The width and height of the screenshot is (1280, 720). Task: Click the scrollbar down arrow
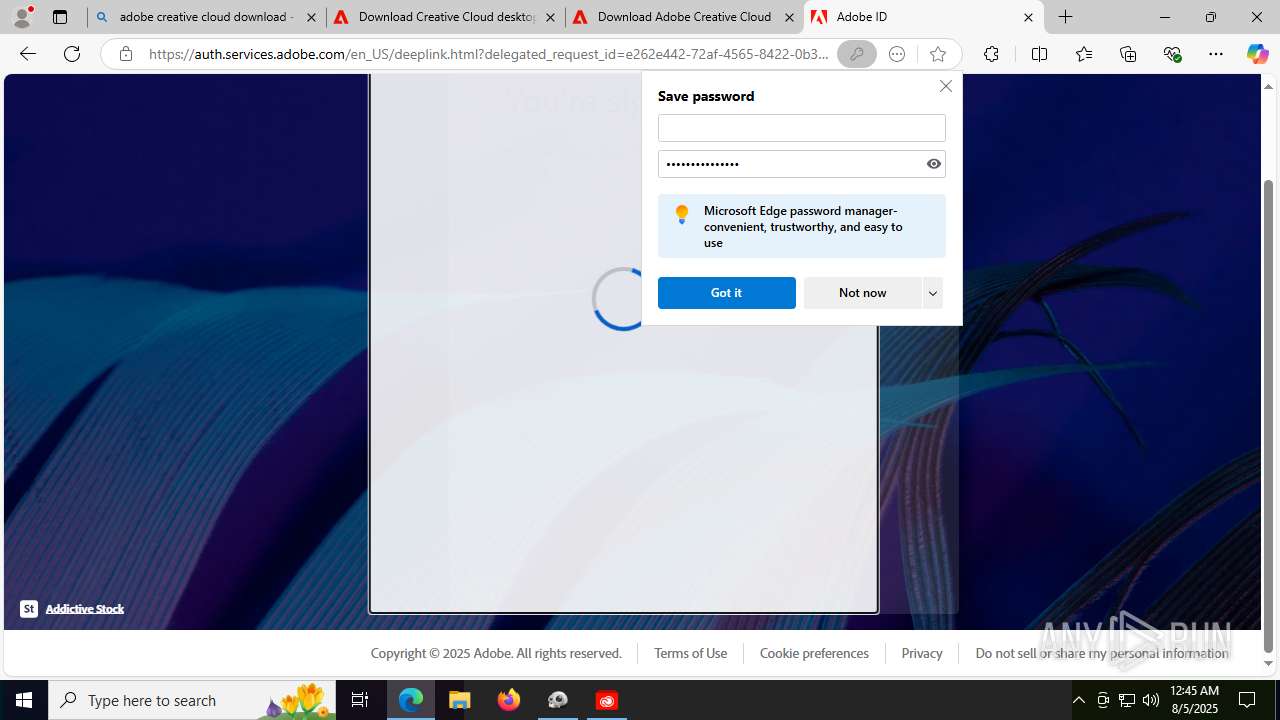pyautogui.click(x=1268, y=663)
